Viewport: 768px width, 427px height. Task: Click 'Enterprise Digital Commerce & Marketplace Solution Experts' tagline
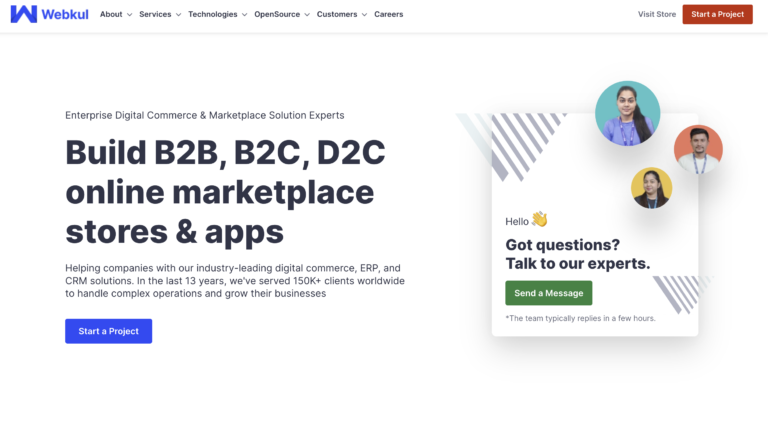point(205,115)
